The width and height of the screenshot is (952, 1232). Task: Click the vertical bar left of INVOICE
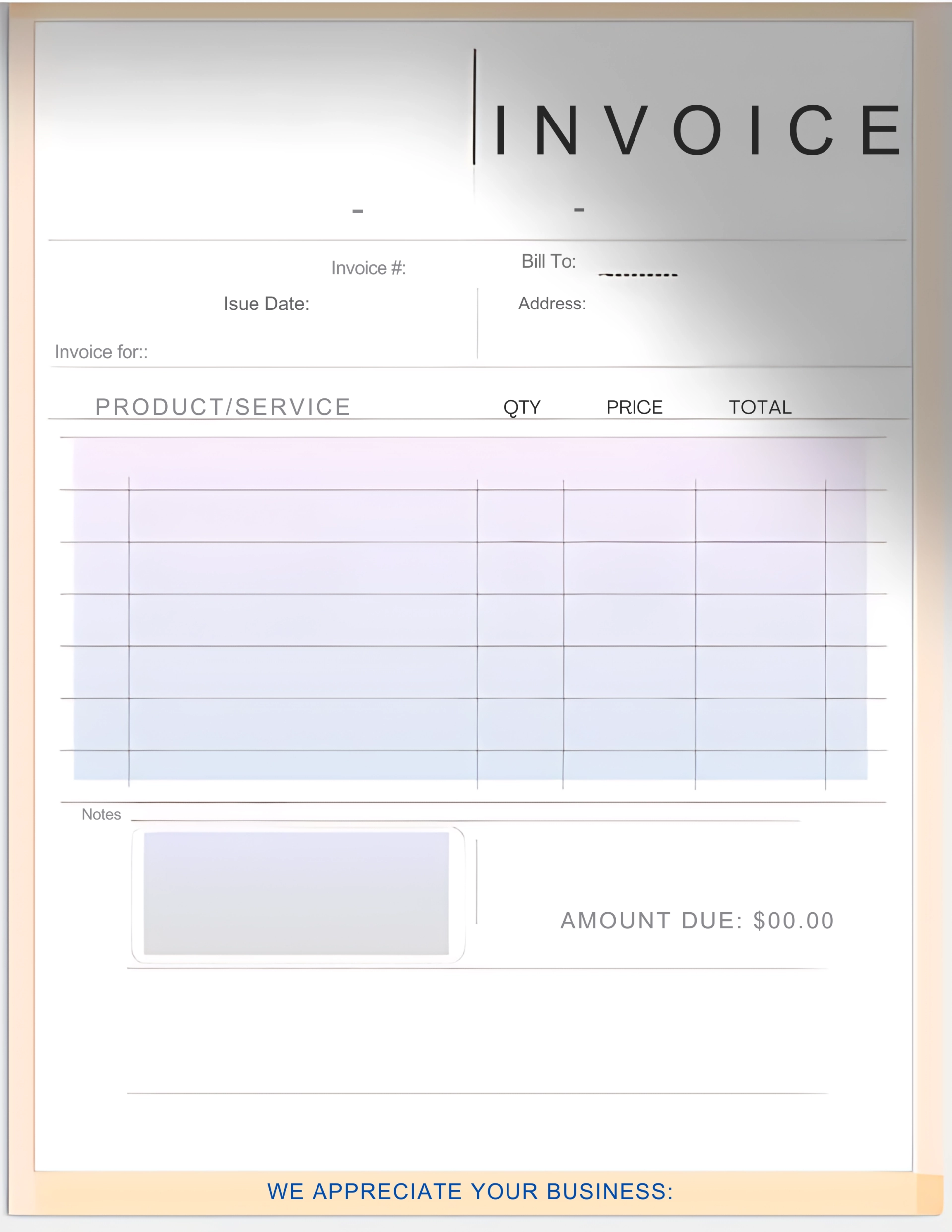[x=474, y=107]
